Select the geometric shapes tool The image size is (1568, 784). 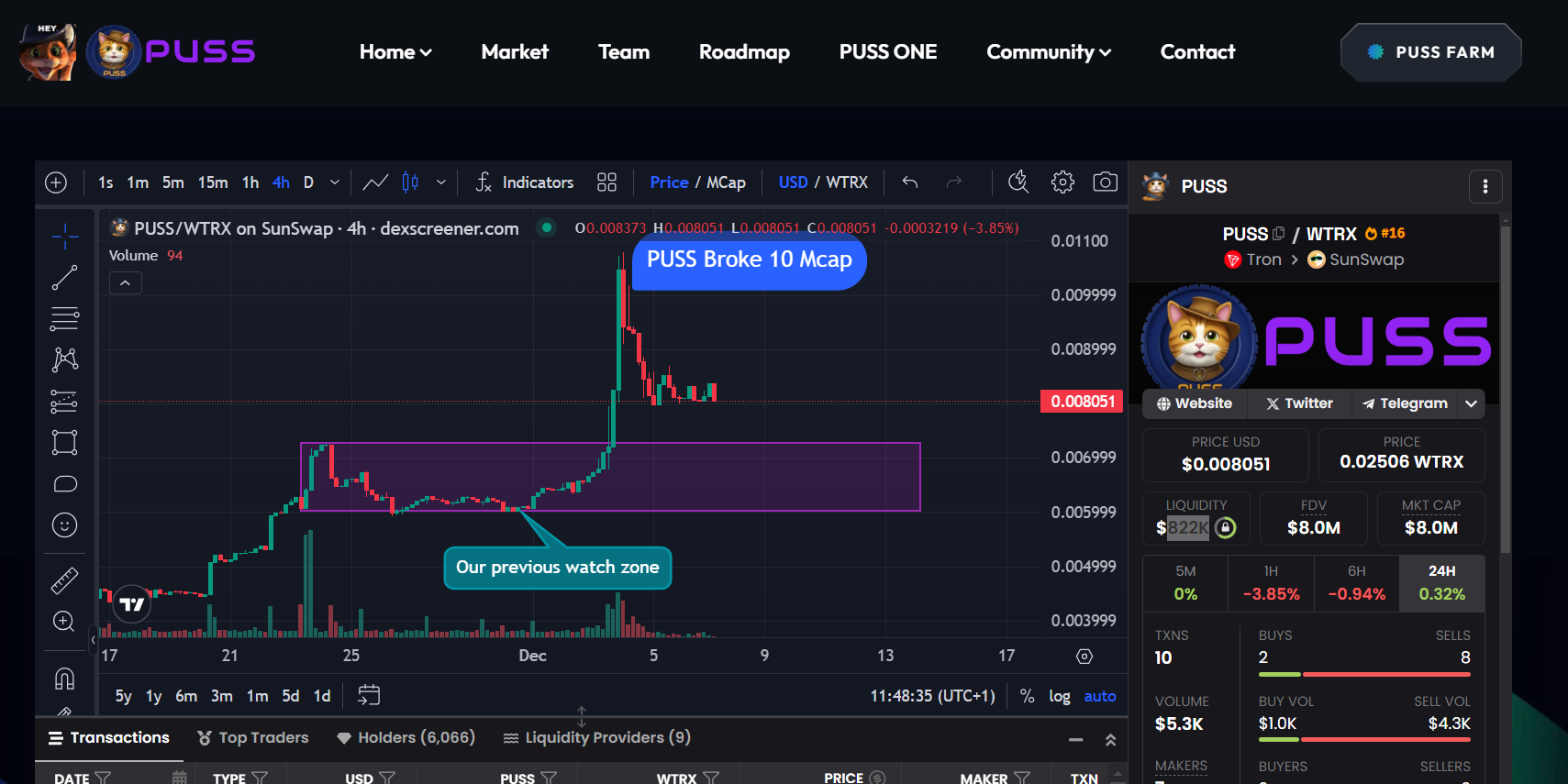64,443
